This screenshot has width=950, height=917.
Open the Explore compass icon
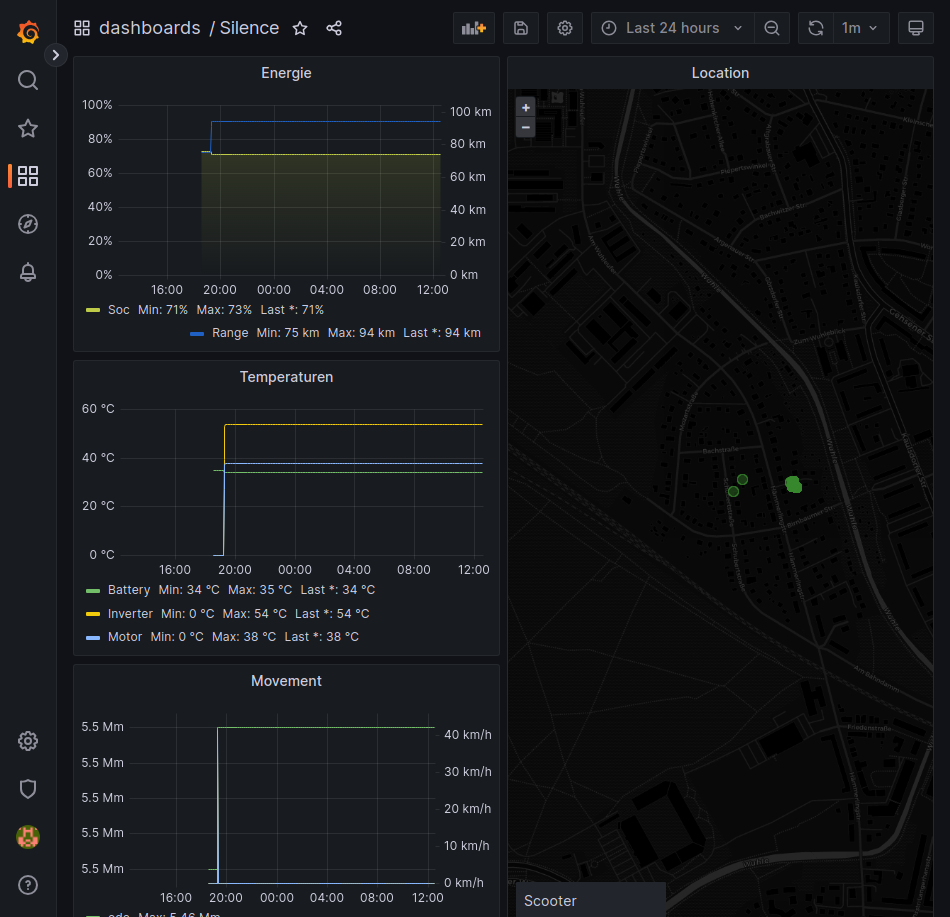pyautogui.click(x=28, y=224)
